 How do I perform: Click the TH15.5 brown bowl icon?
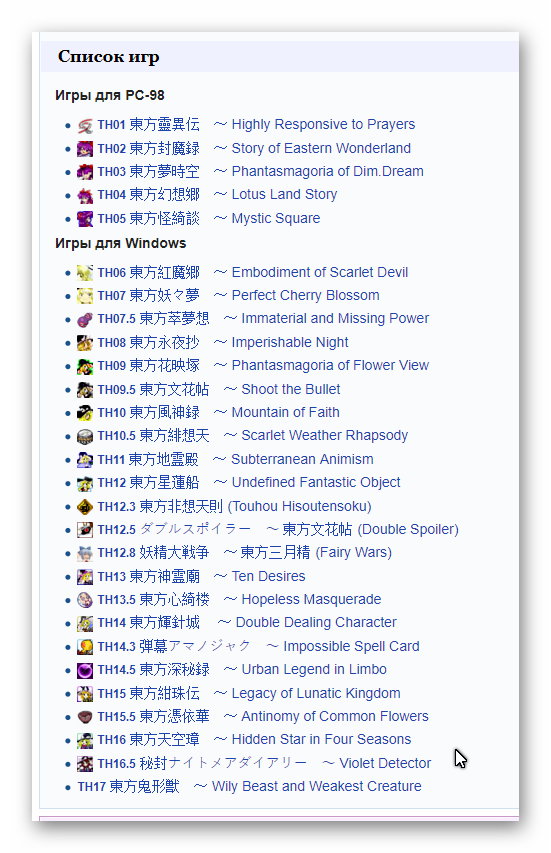85,717
